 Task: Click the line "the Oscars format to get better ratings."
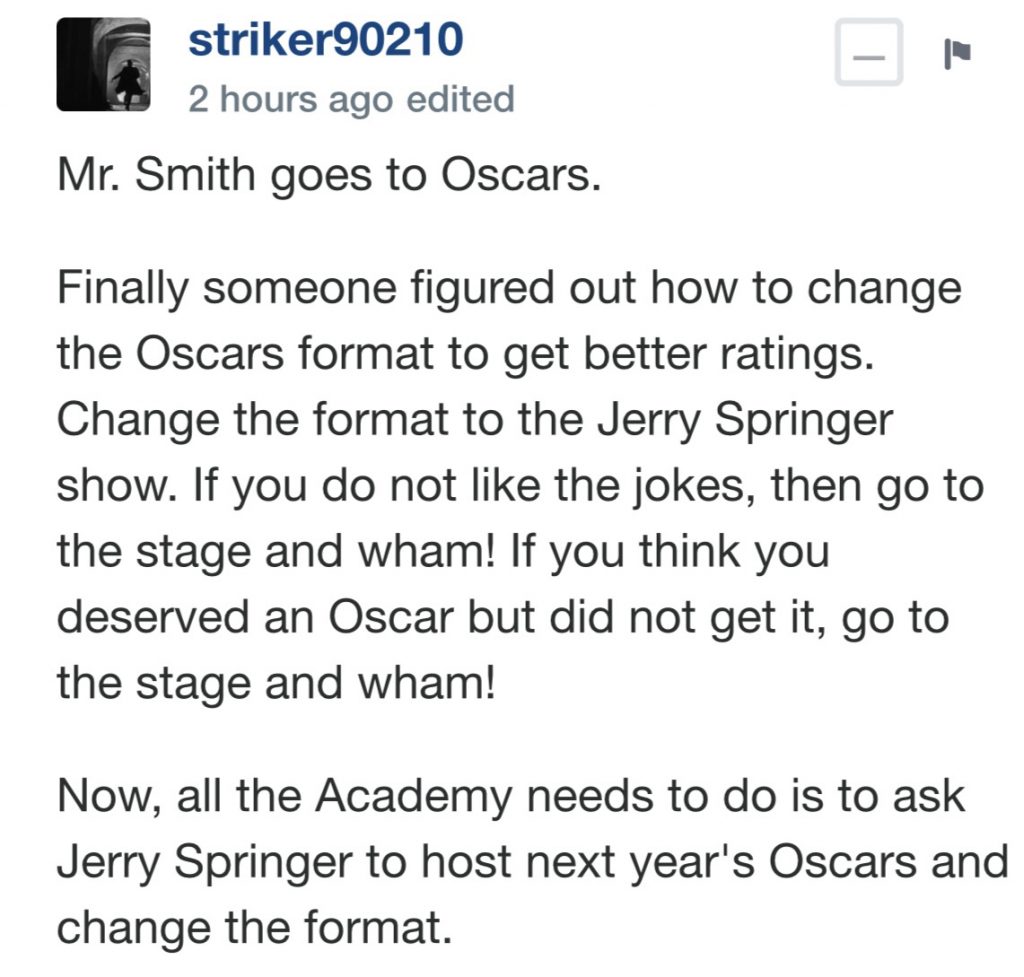tap(466, 355)
